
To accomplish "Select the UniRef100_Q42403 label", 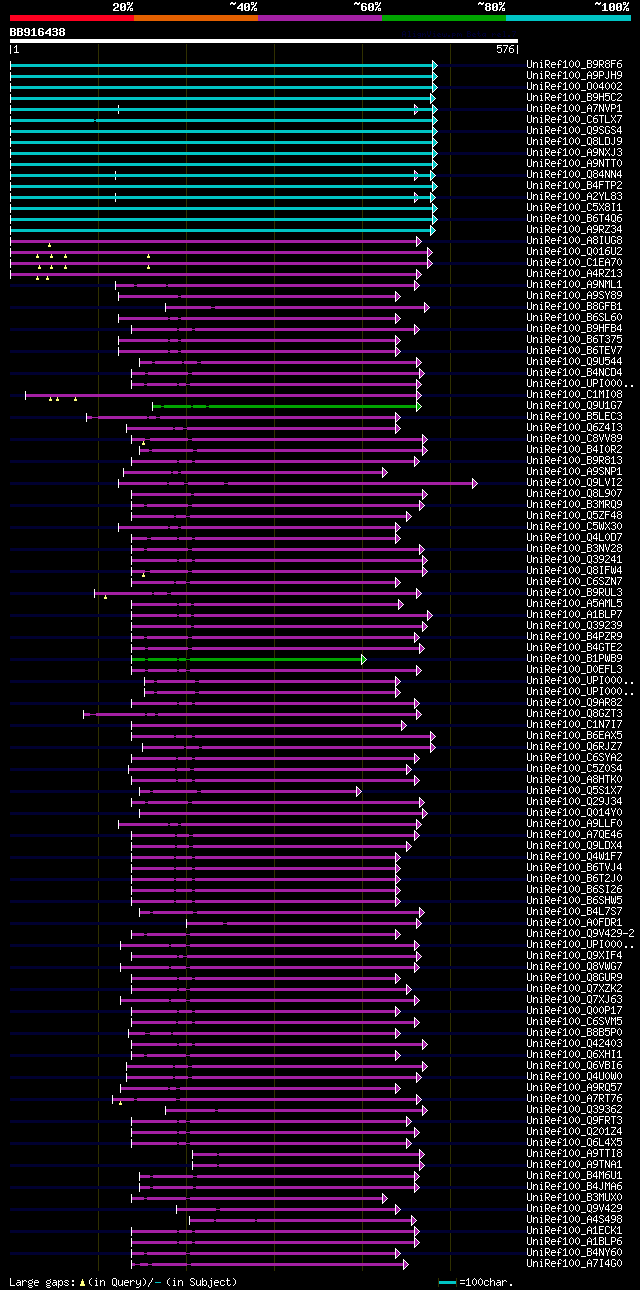I will coord(574,1043).
